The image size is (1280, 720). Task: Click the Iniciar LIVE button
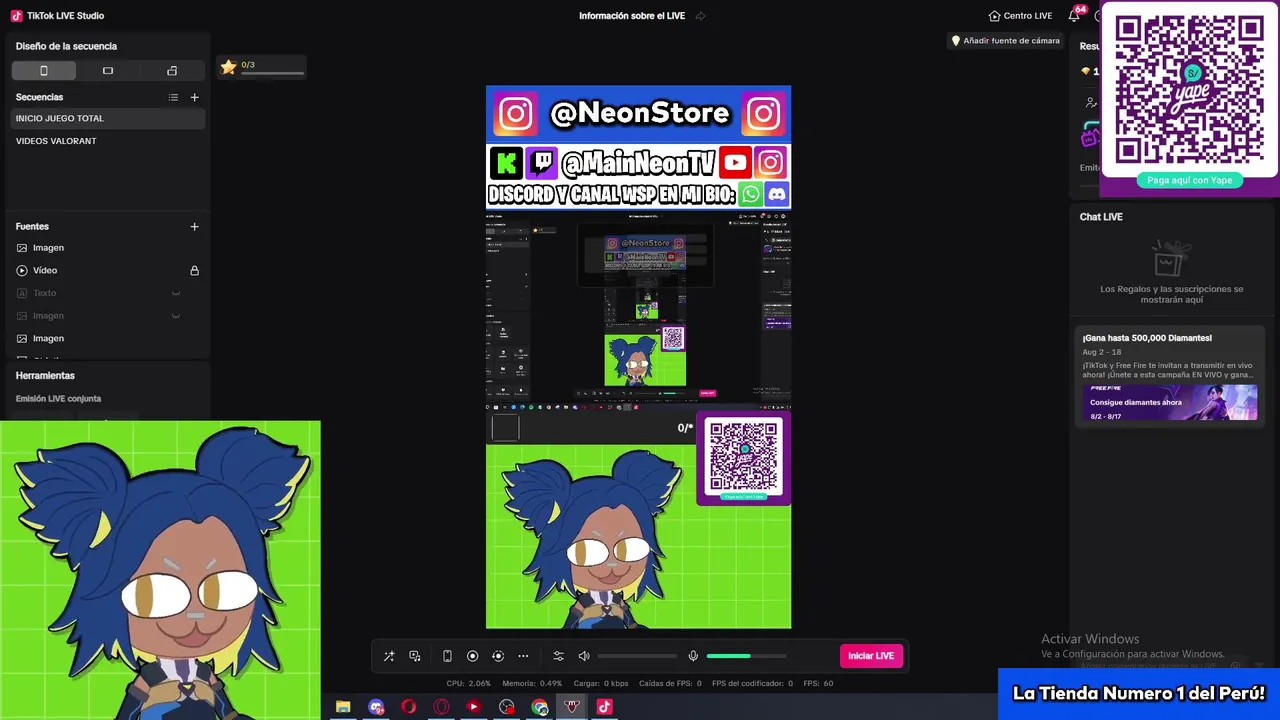[x=871, y=656]
